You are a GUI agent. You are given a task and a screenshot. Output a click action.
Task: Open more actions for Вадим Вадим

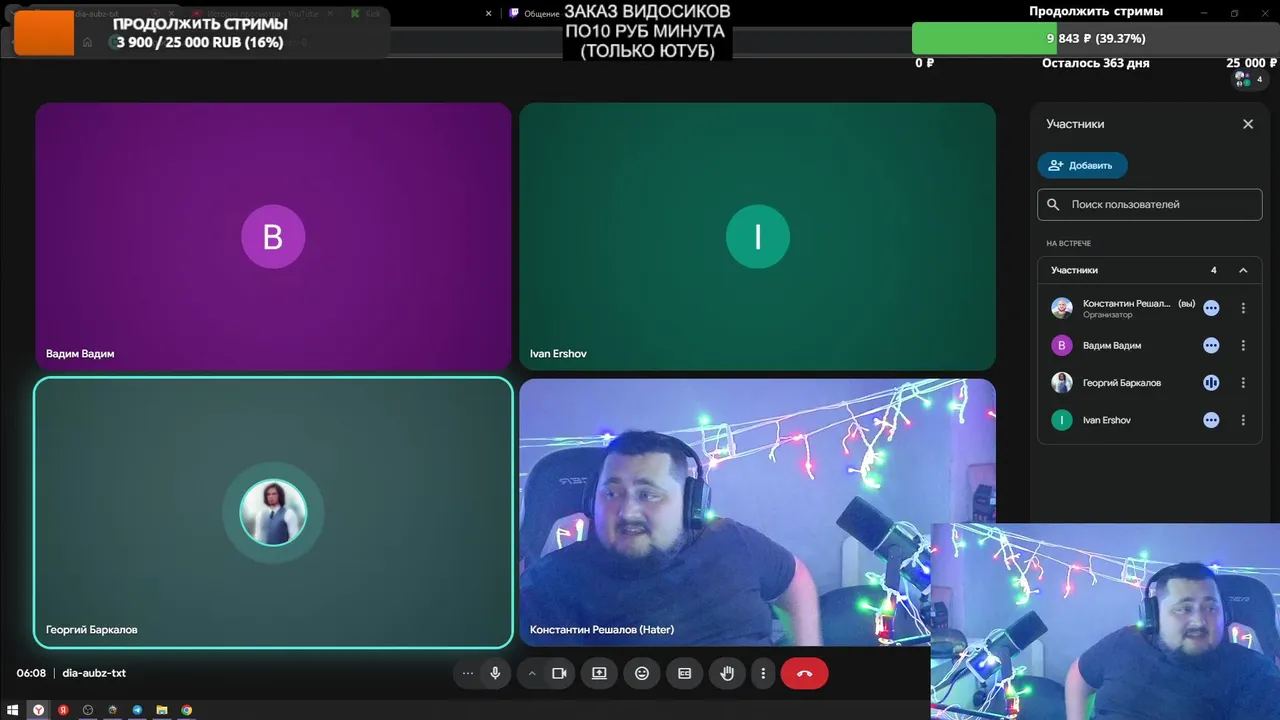click(x=1243, y=345)
